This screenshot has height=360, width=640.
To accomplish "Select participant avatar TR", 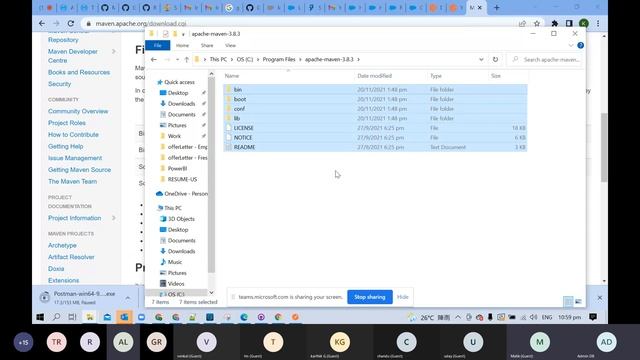I will pos(56,342).
